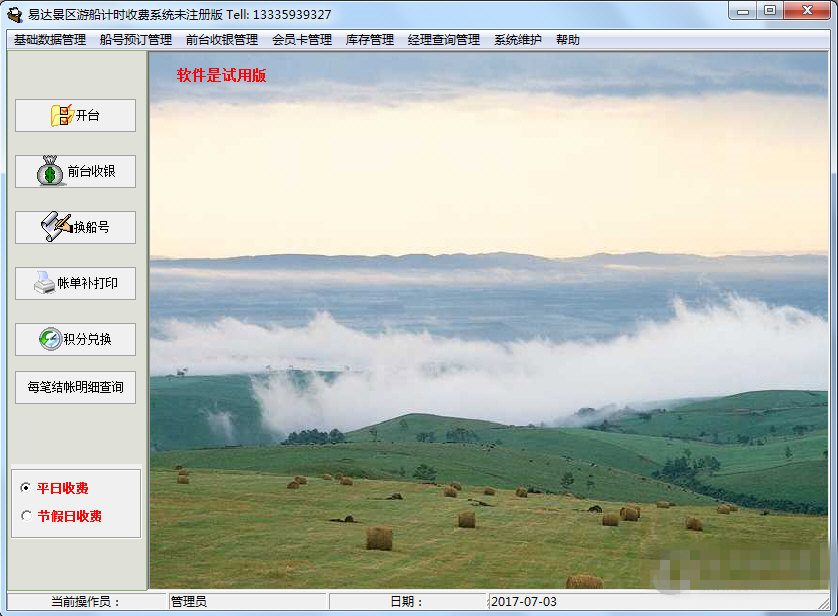Click the 管理员 operator field in status bar
Screen dimensions: 838x616
click(x=245, y=600)
